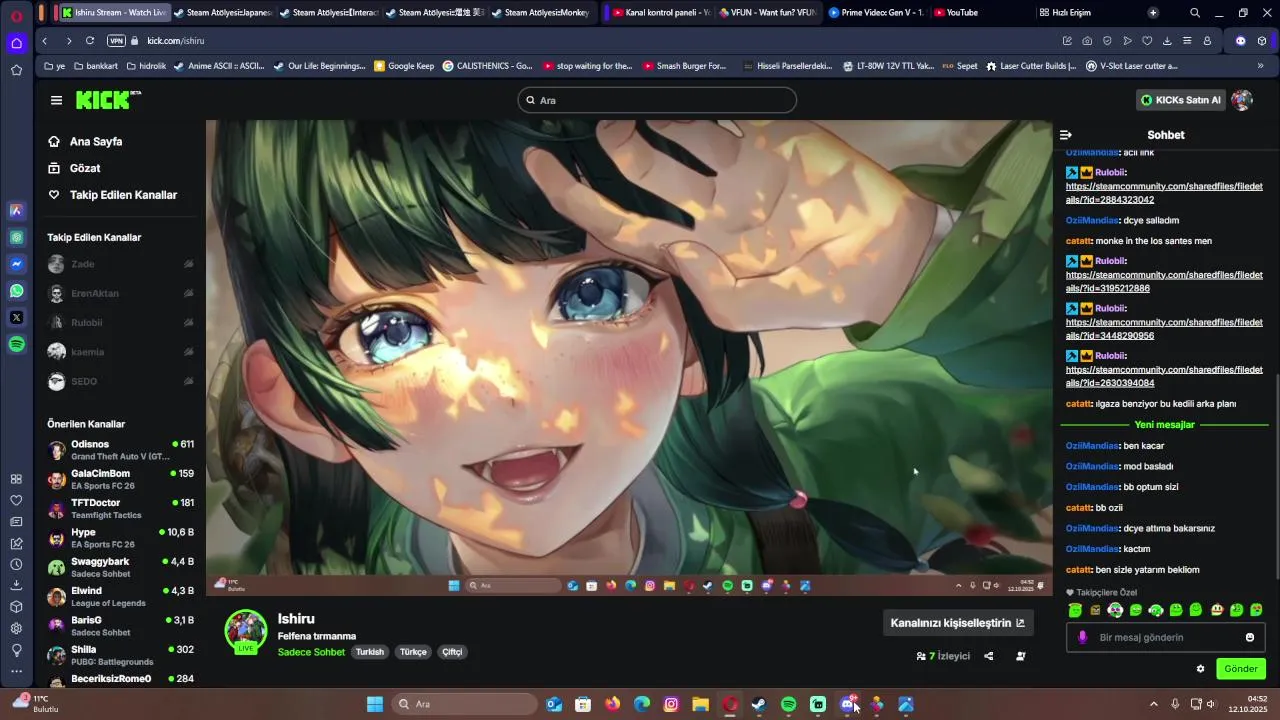Open Opera sidebar three-dots menu

[x=16, y=671]
